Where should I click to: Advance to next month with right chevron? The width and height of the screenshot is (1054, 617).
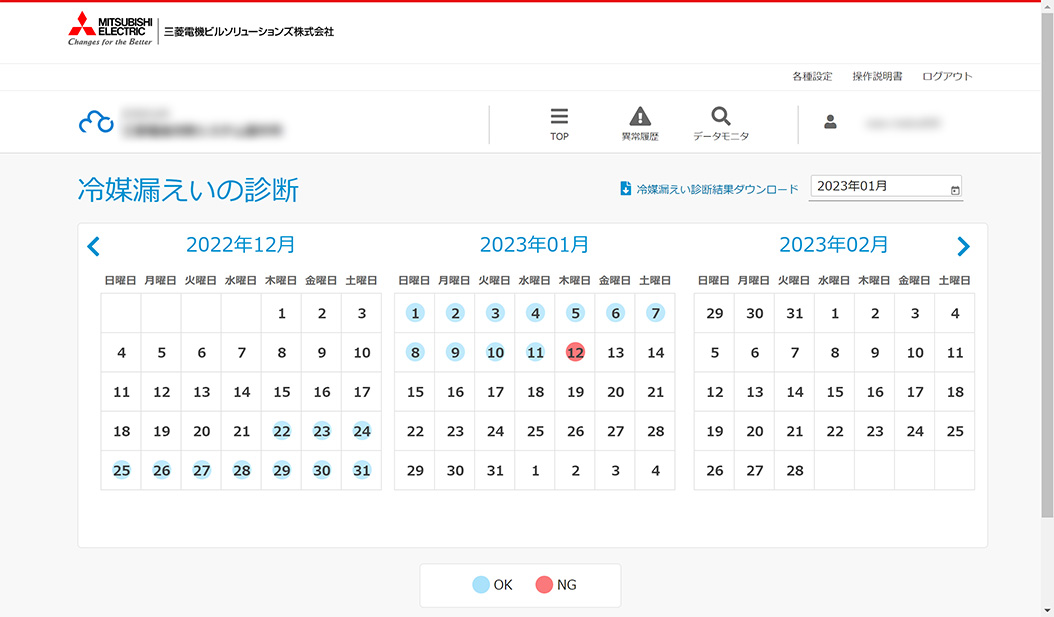click(963, 246)
